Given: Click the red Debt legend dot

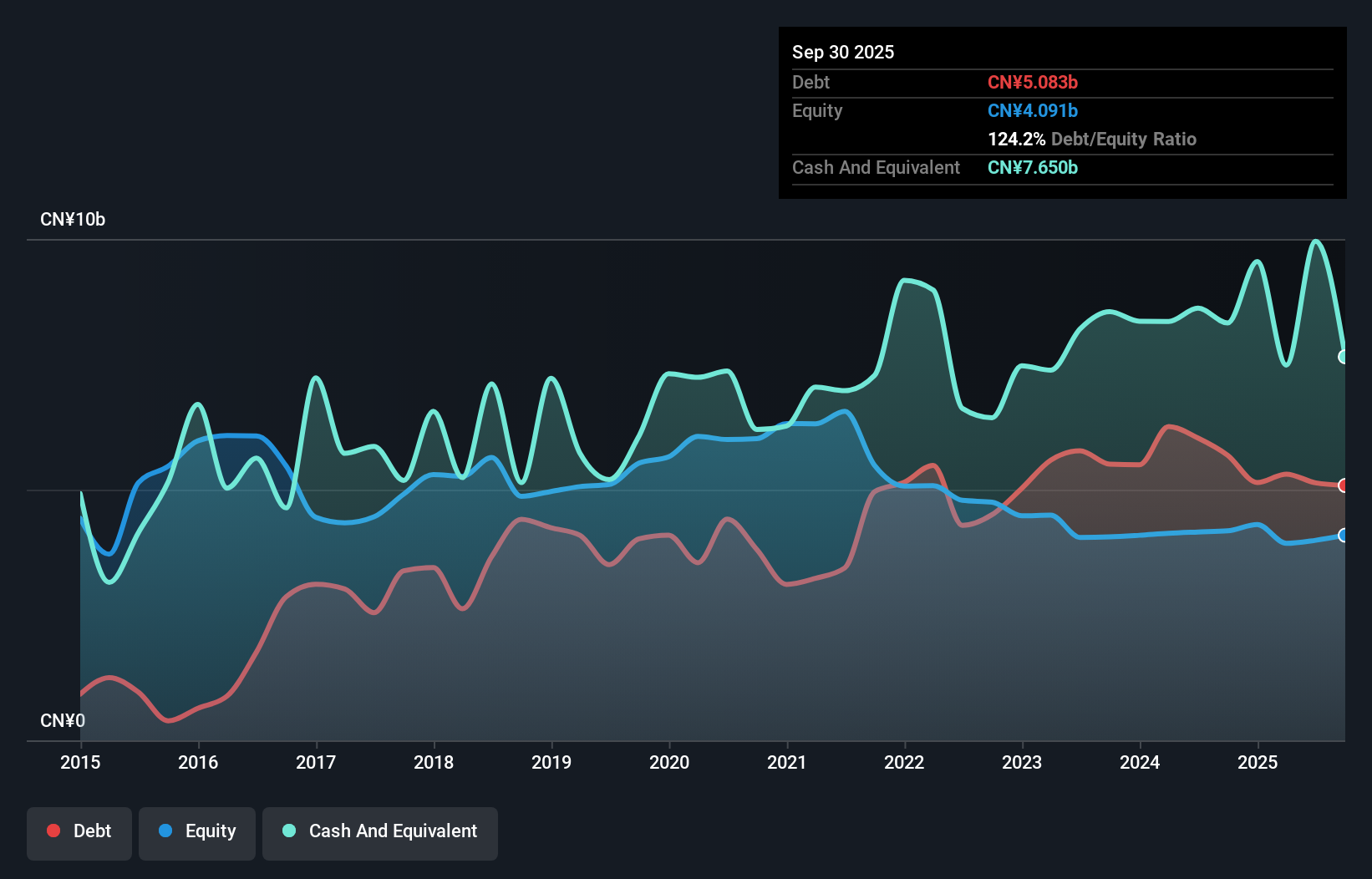Looking at the screenshot, I should [53, 831].
